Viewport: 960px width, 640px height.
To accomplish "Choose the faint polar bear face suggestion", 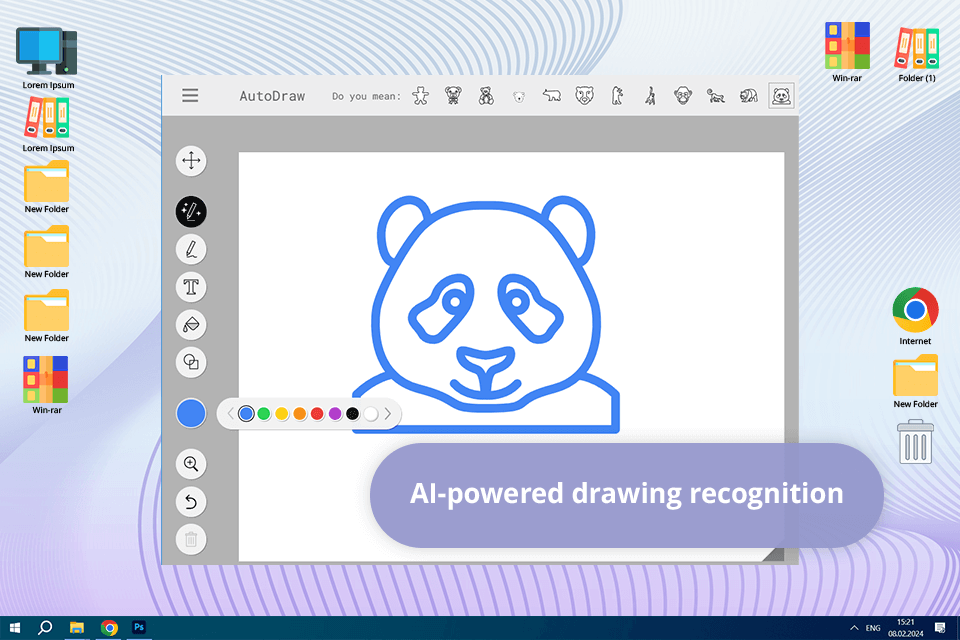I will (x=519, y=97).
